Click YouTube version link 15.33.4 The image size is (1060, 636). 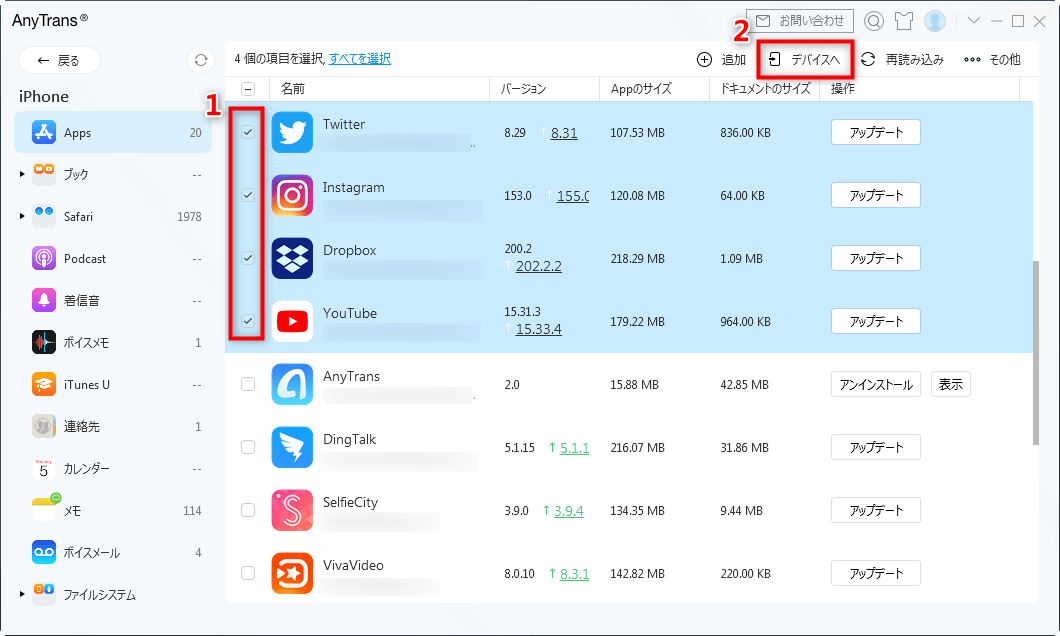(x=539, y=329)
